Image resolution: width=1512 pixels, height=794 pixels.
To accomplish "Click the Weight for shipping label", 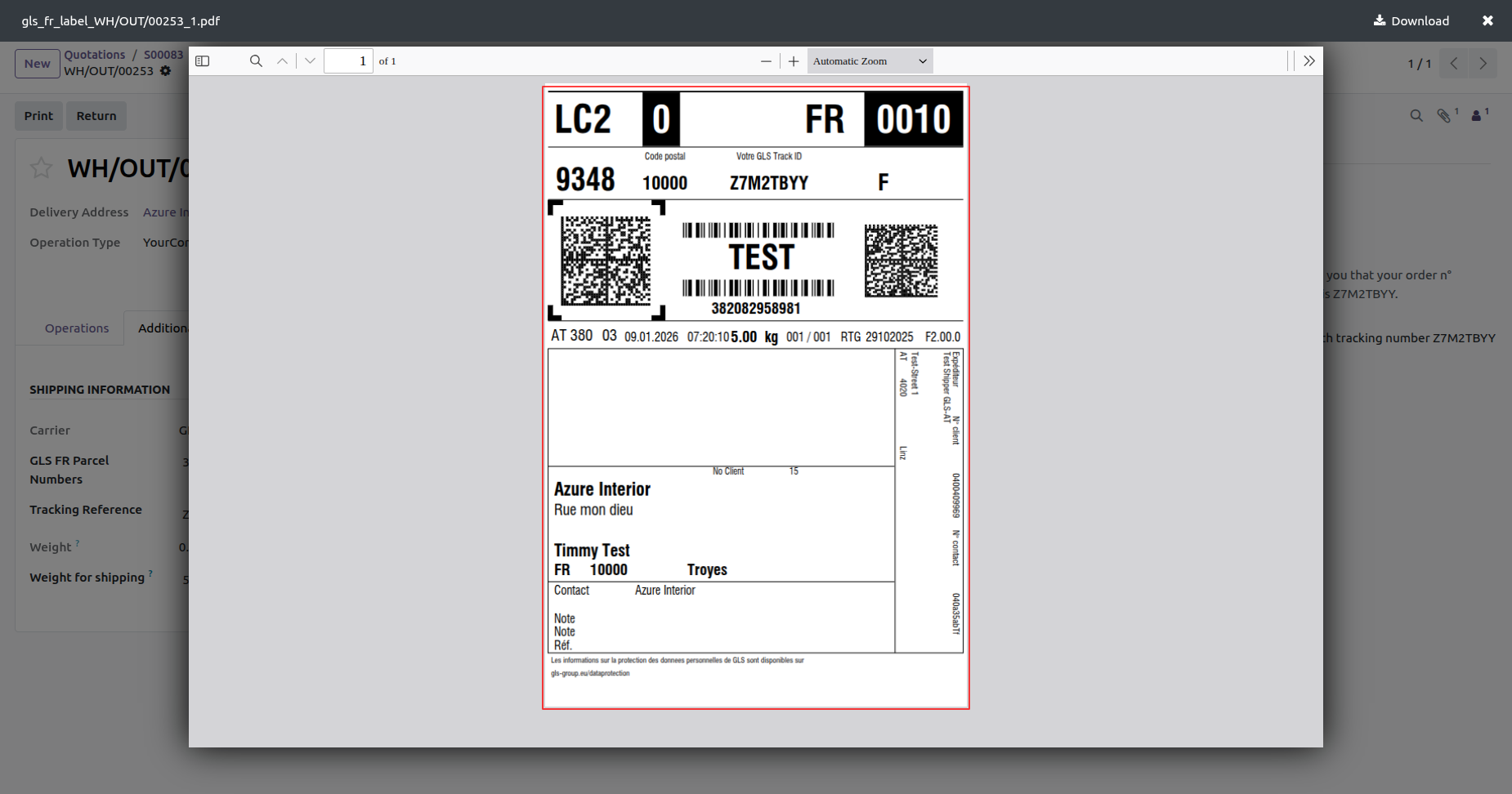I will 87,578.
